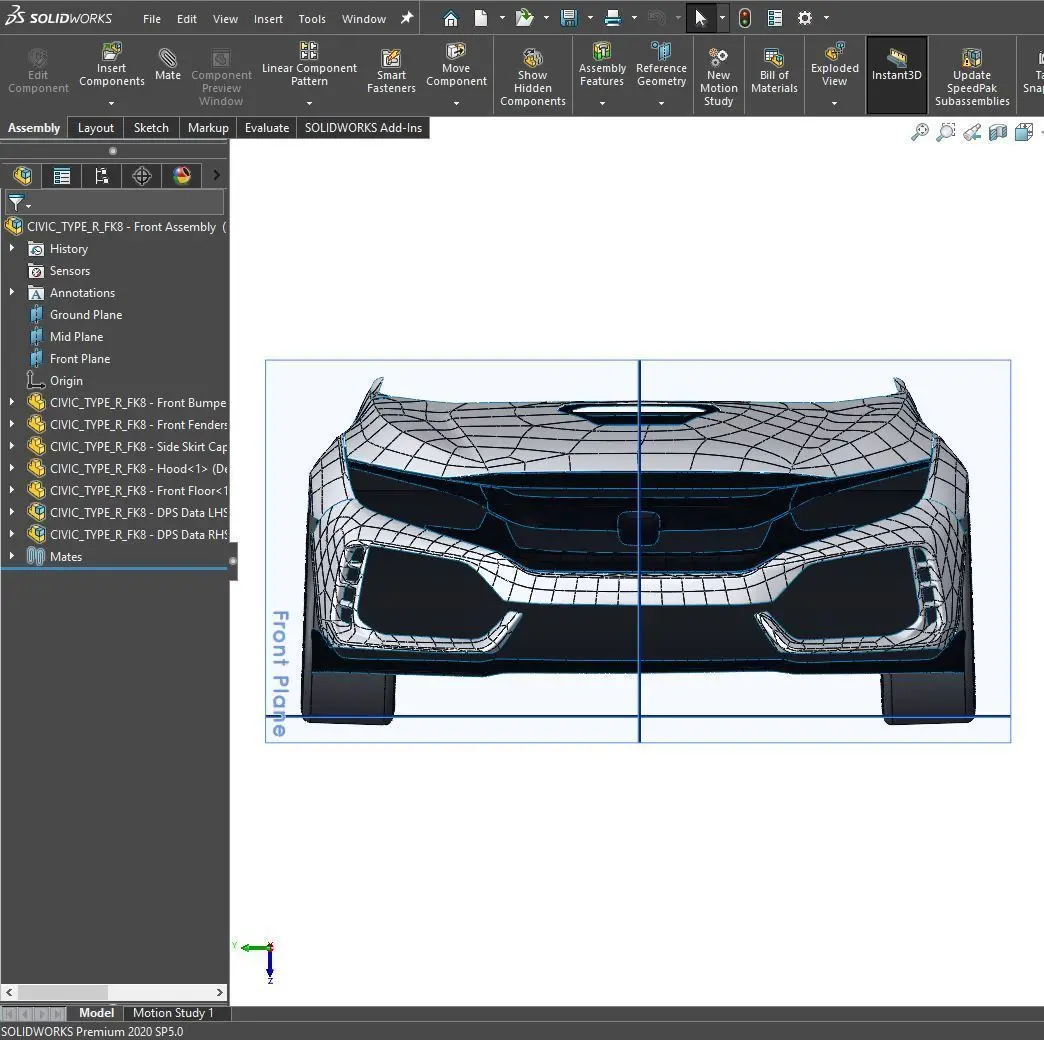Image resolution: width=1044 pixels, height=1040 pixels.
Task: Switch to the Evaluate tab
Action: pyautogui.click(x=266, y=128)
